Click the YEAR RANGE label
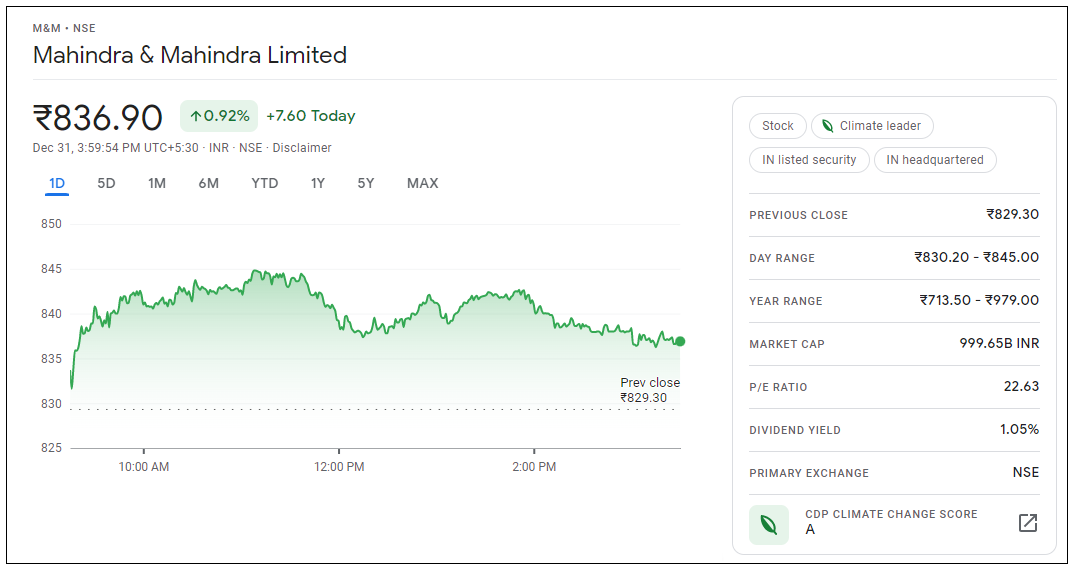1072x568 pixels. coord(786,301)
